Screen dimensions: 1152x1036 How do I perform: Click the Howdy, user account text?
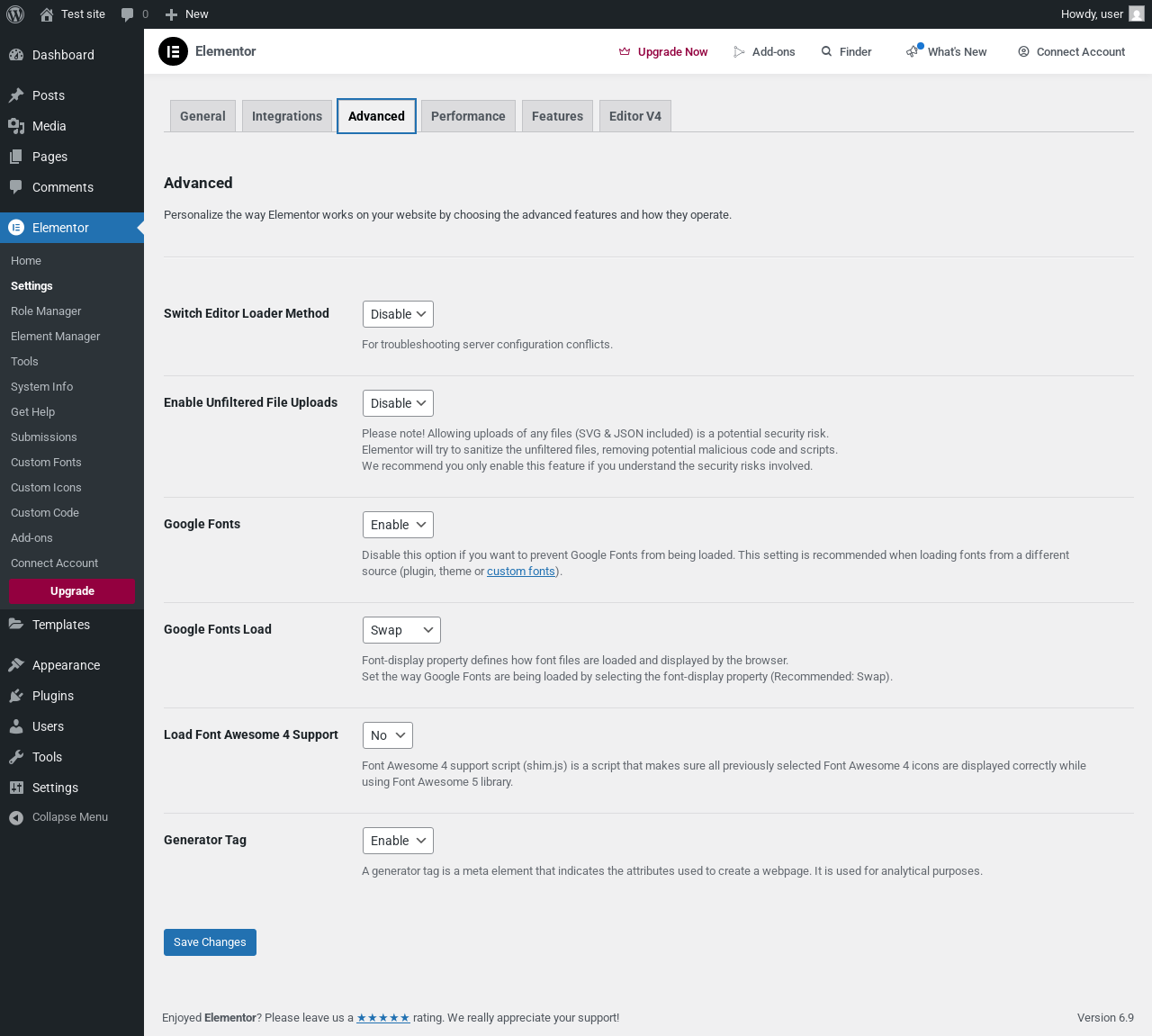[1092, 14]
